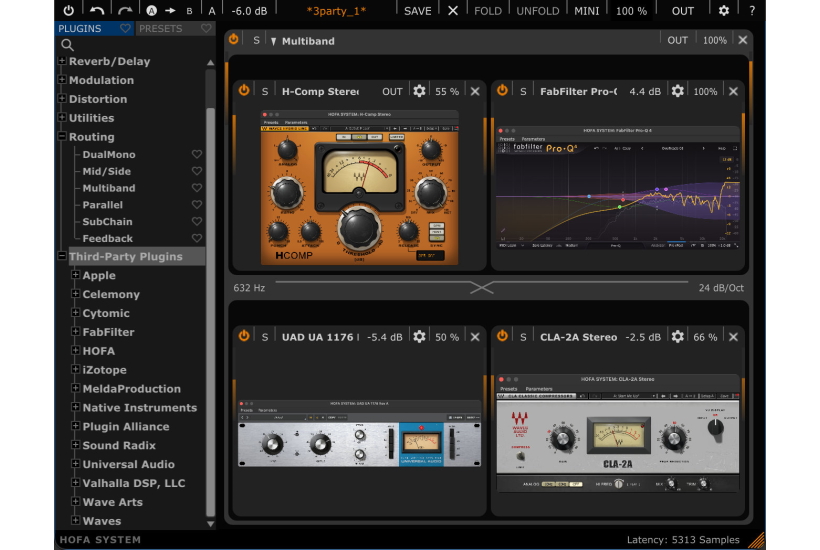Viewport: 820px width, 550px height.
Task: Click the -6.0 dB gain field
Action: pos(249,10)
